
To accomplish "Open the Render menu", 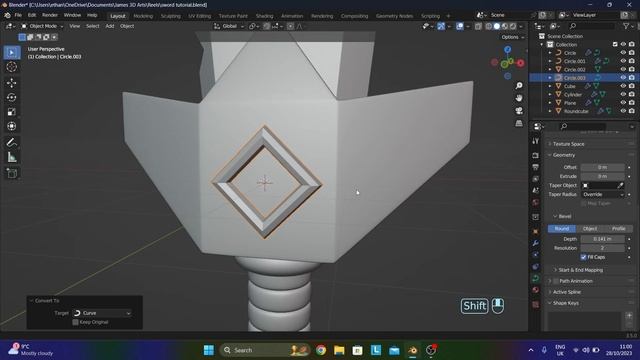I will coord(50,15).
